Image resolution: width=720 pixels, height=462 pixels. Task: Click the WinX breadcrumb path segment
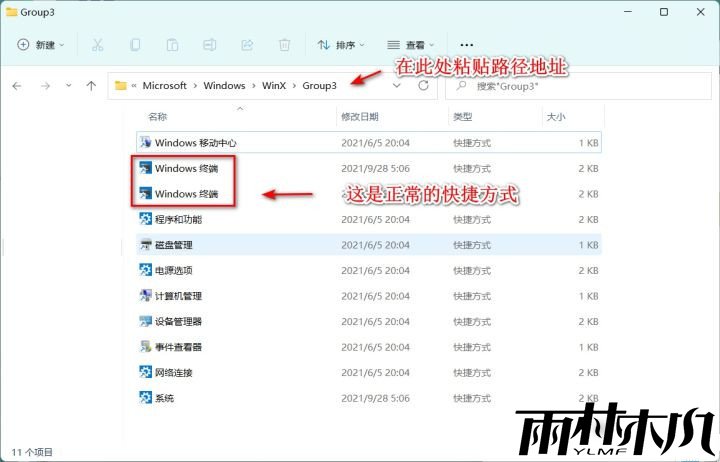coord(274,86)
